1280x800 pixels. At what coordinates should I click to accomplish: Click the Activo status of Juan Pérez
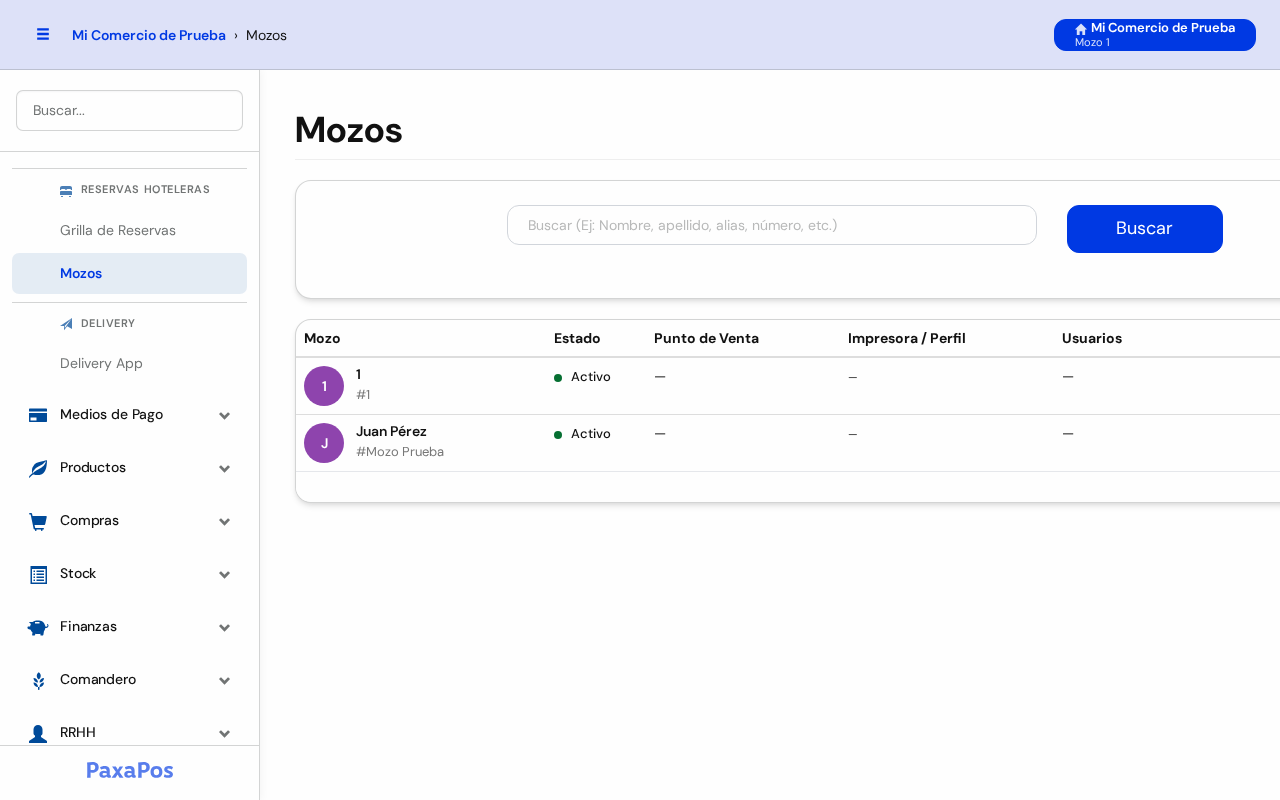pyautogui.click(x=582, y=434)
